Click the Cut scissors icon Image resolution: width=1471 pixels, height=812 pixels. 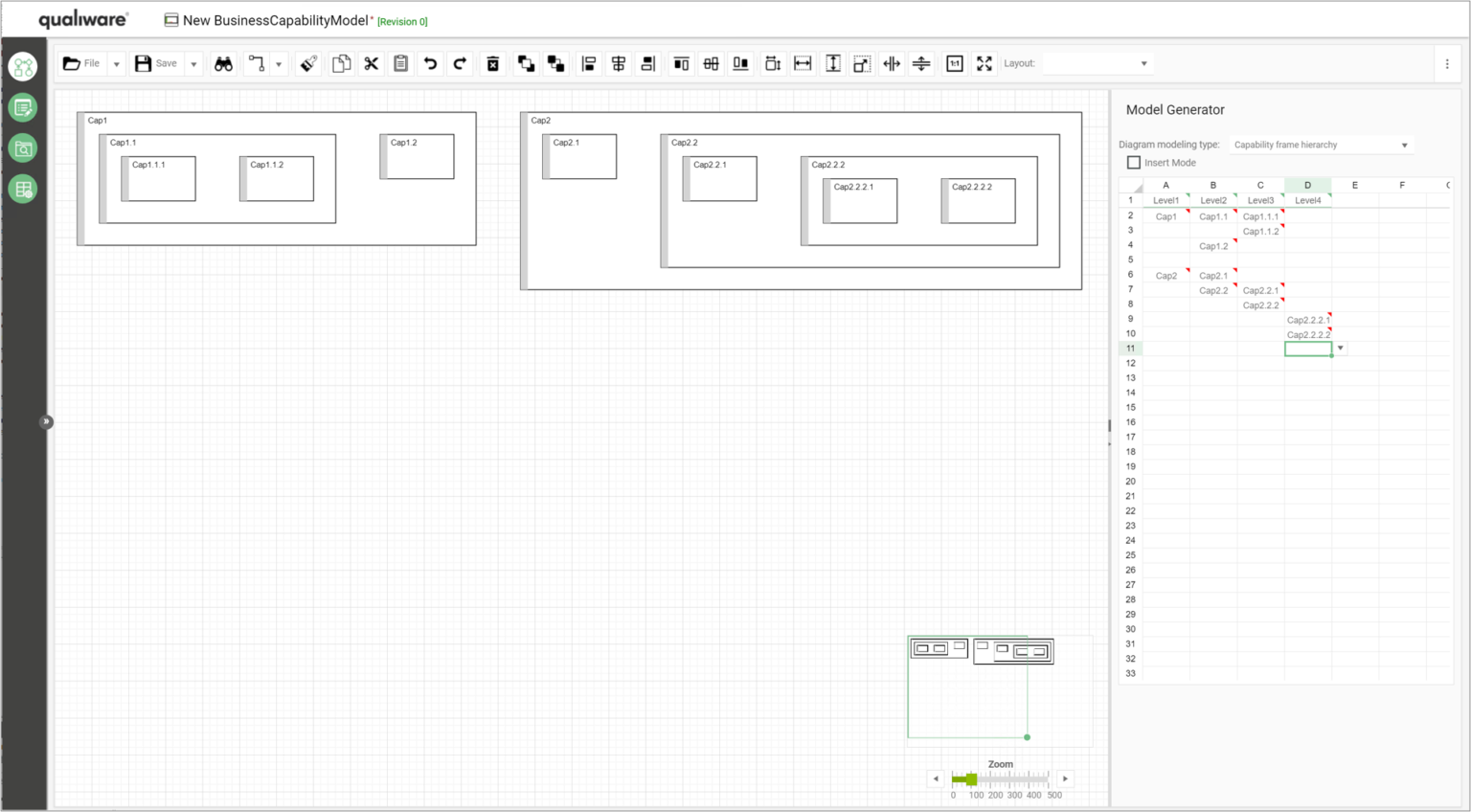point(371,63)
